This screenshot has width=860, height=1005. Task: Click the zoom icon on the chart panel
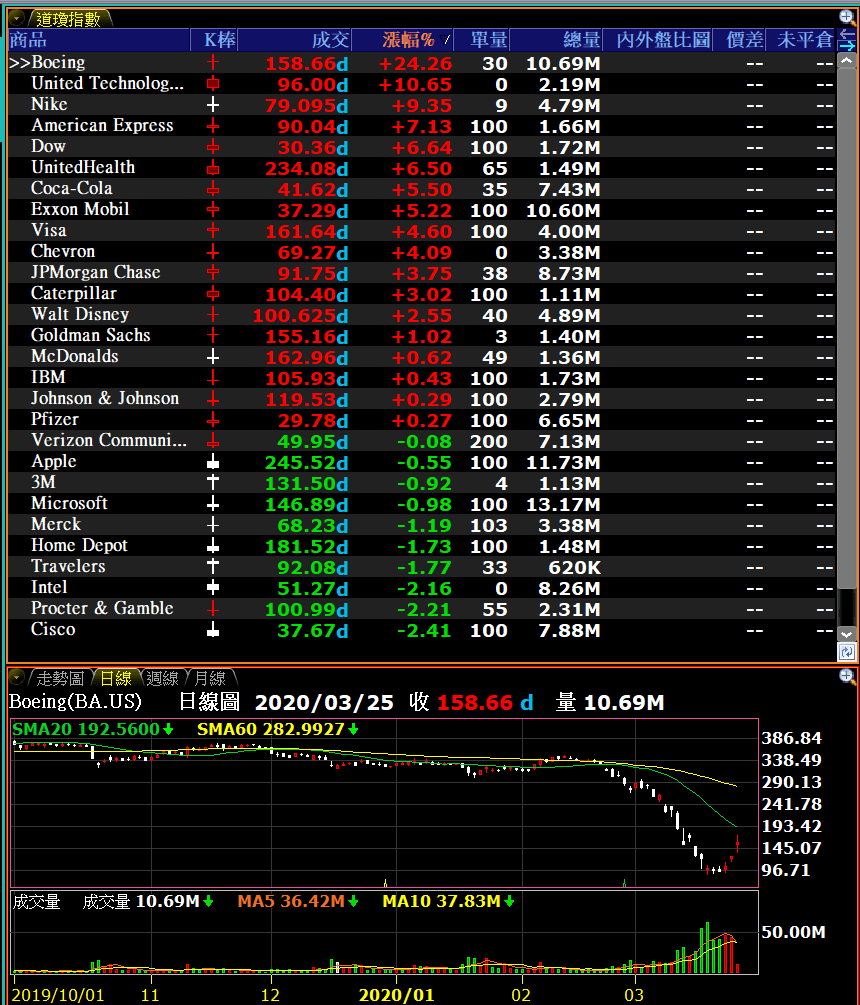[846, 676]
